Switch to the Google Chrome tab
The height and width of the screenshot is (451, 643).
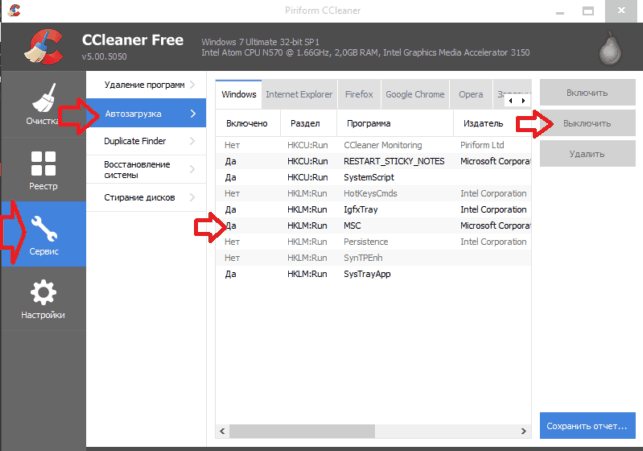pyautogui.click(x=415, y=94)
